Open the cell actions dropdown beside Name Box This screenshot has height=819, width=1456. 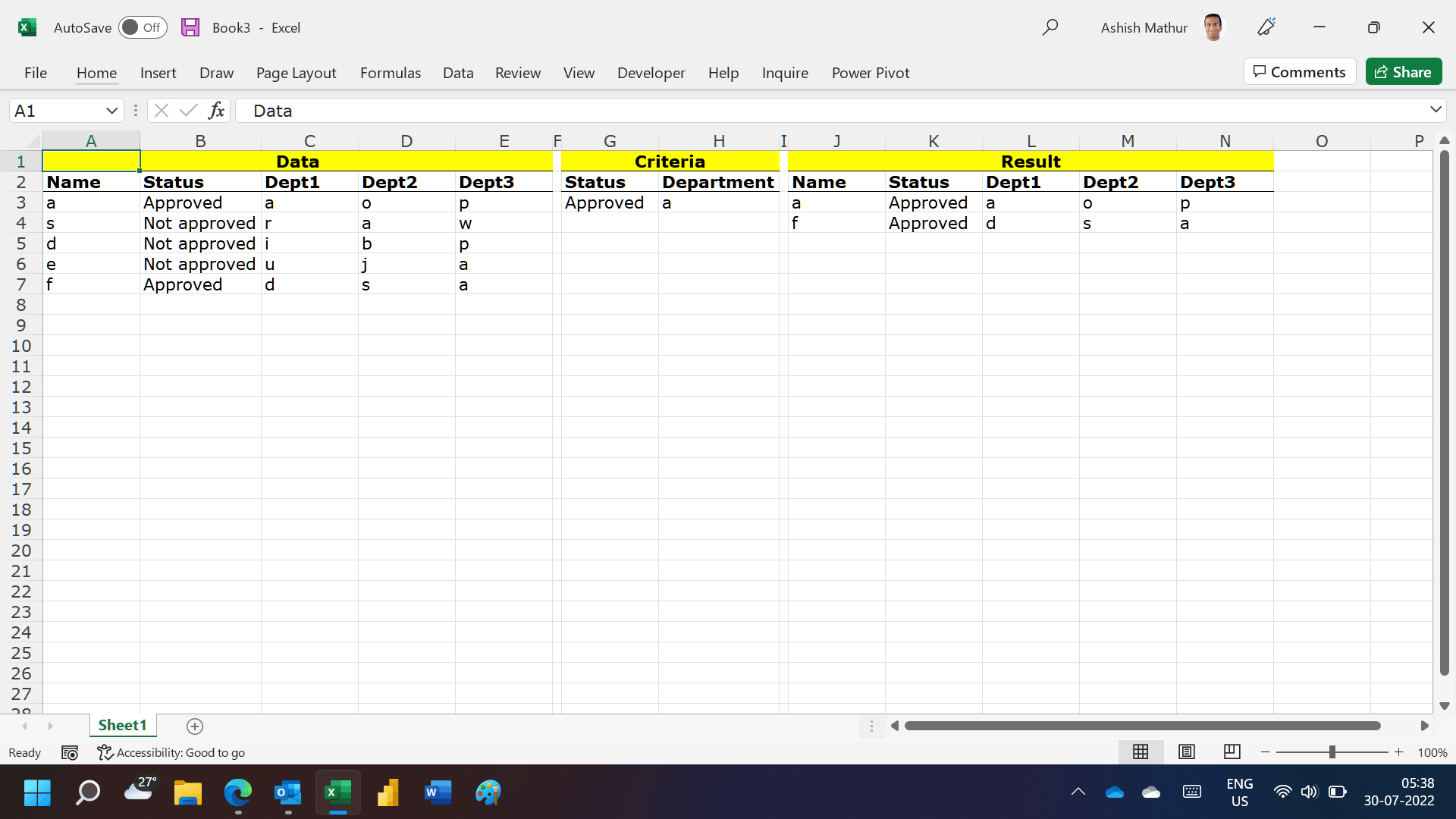136,110
